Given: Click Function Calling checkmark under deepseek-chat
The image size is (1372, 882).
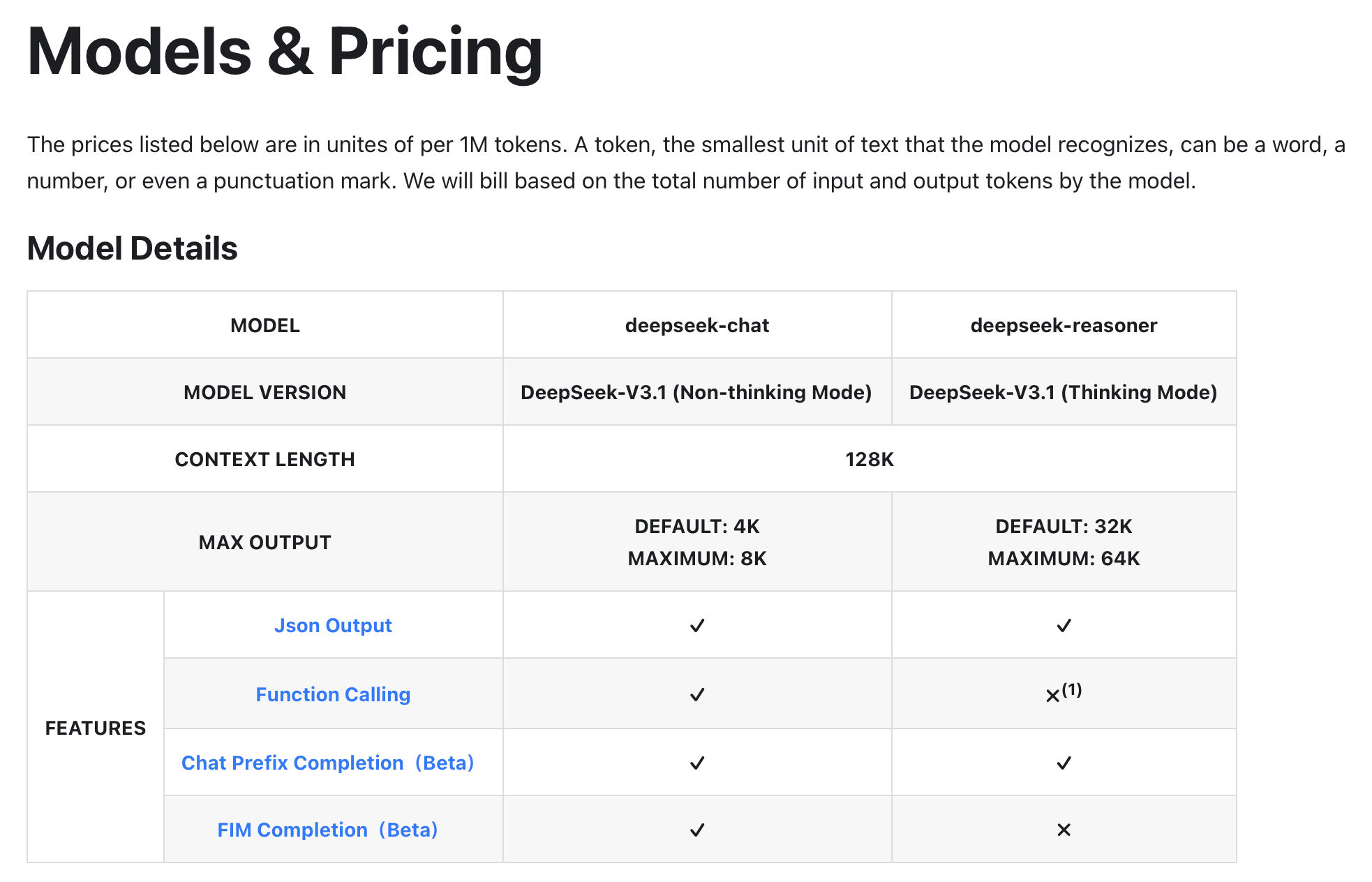Looking at the screenshot, I should pos(697,694).
